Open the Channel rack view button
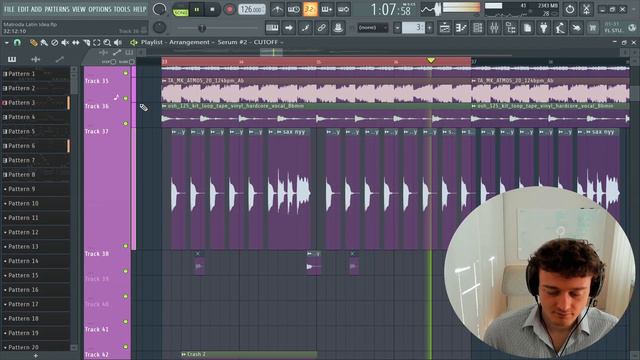The image size is (640, 360). pyautogui.click(x=478, y=28)
